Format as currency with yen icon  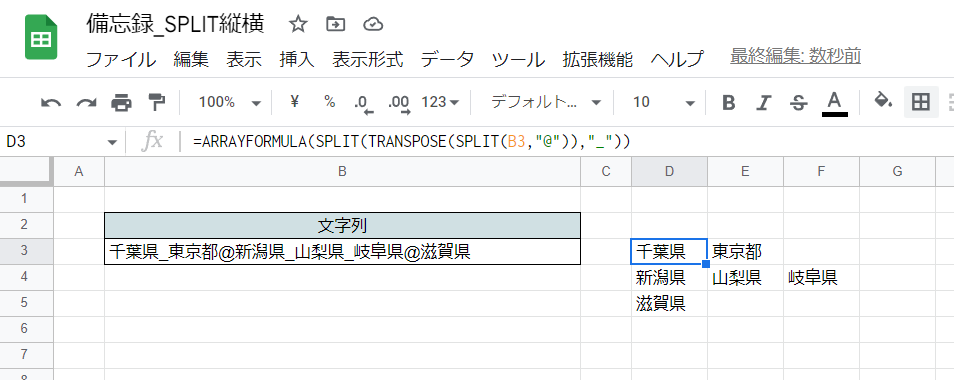295,102
